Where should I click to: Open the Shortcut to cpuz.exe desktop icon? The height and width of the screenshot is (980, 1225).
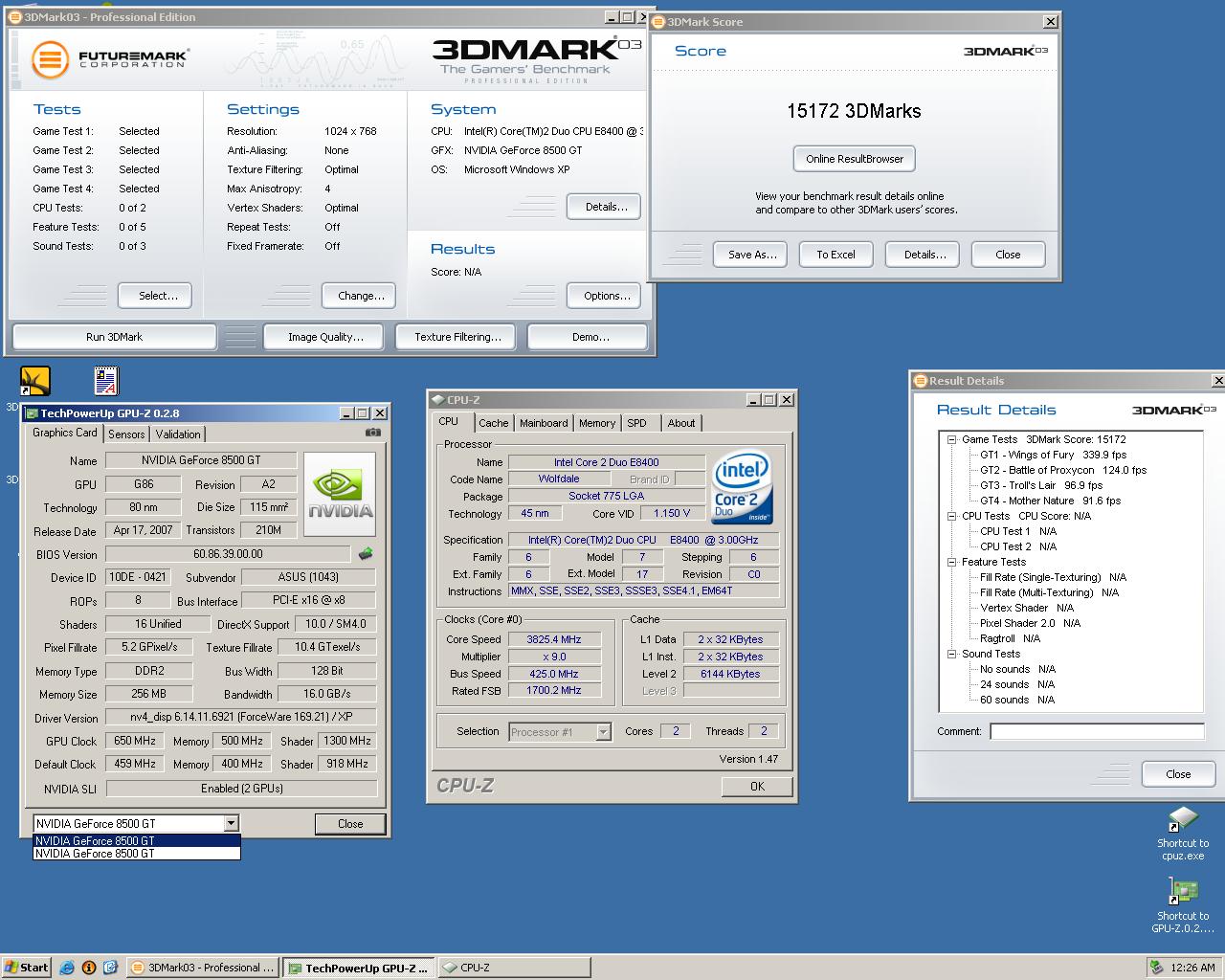1183,834
